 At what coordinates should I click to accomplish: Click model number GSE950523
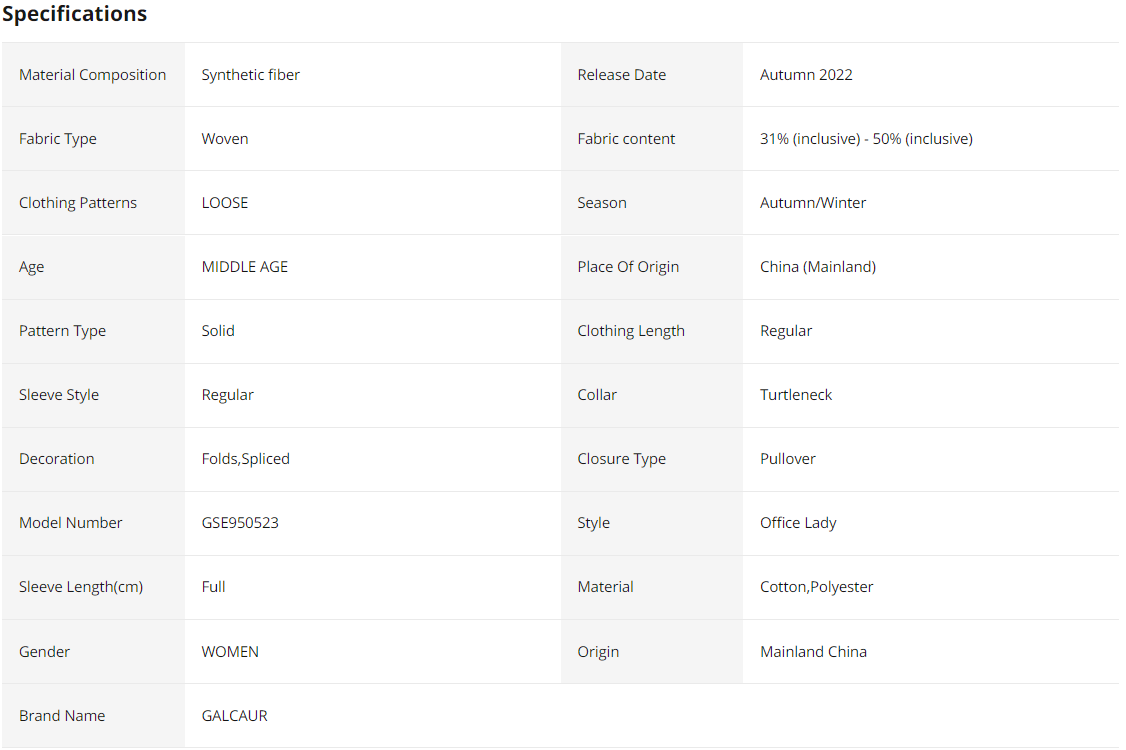click(240, 523)
